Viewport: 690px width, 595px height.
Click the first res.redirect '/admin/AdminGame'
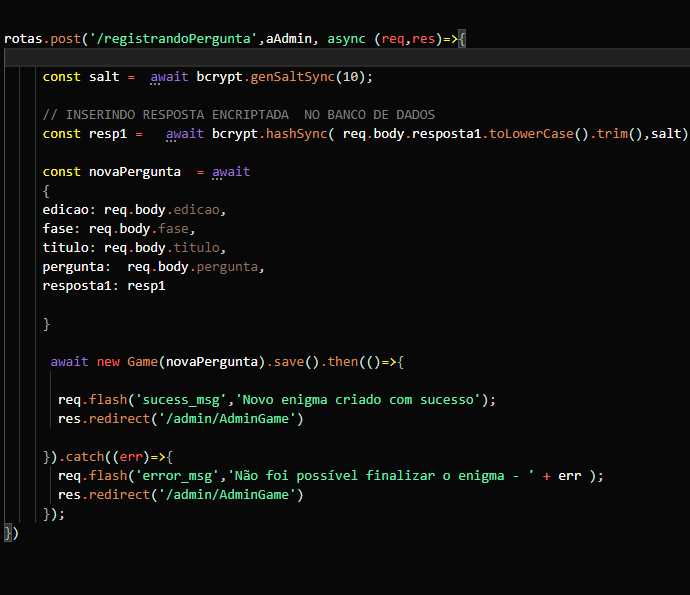click(180, 419)
